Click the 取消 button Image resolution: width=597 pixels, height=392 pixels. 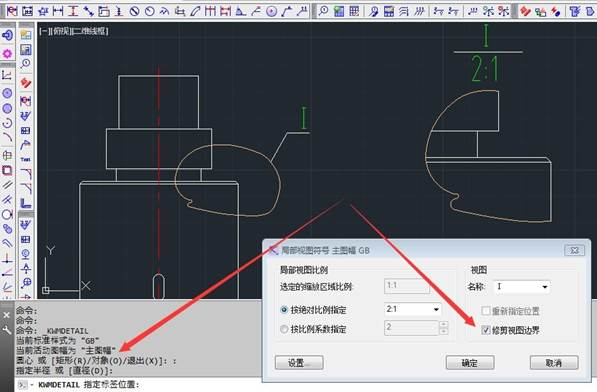(x=554, y=363)
